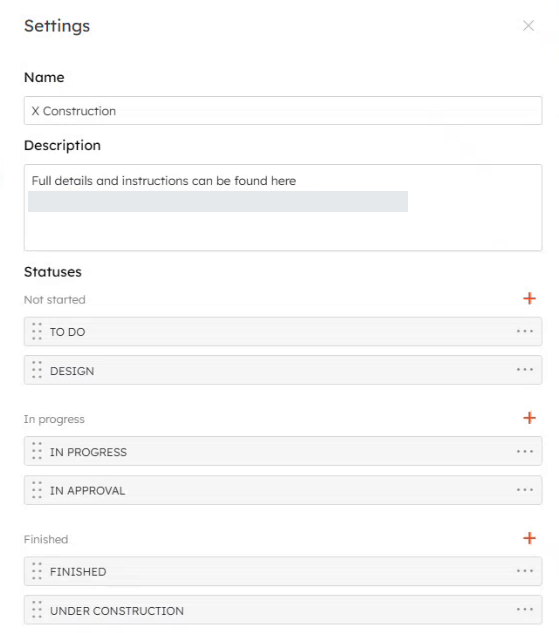Grab the drag handle of TO DO

click(x=37, y=331)
